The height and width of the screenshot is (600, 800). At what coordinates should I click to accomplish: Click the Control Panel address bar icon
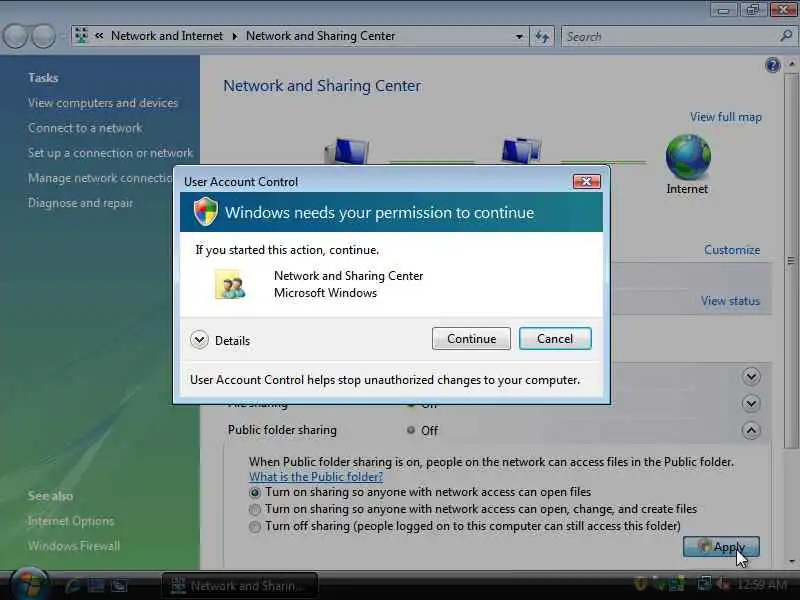click(x=81, y=36)
